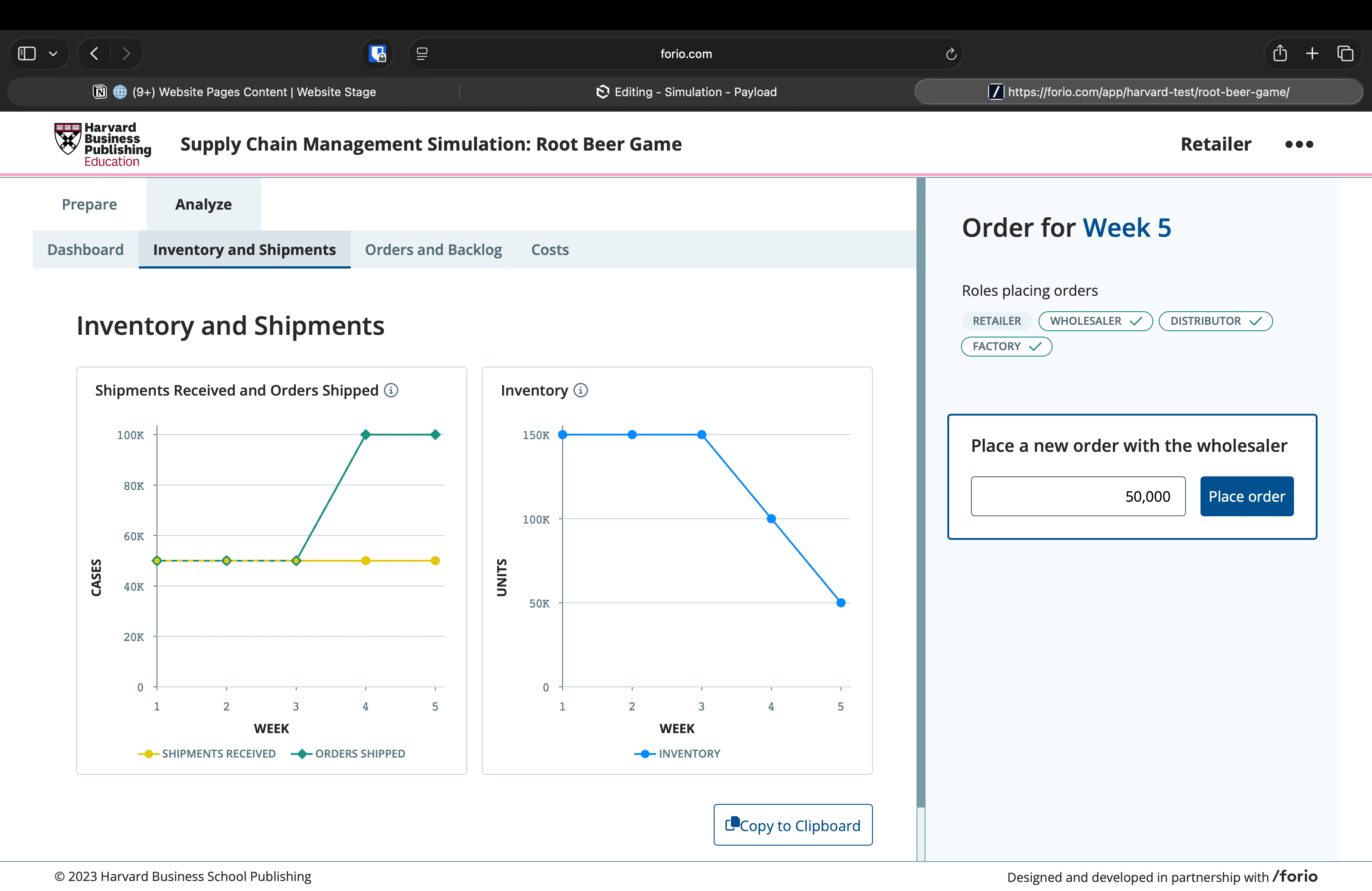Screen dimensions: 1372x891
Task: Select the Inventory and Shipments sub-tab
Action: point(245,250)
